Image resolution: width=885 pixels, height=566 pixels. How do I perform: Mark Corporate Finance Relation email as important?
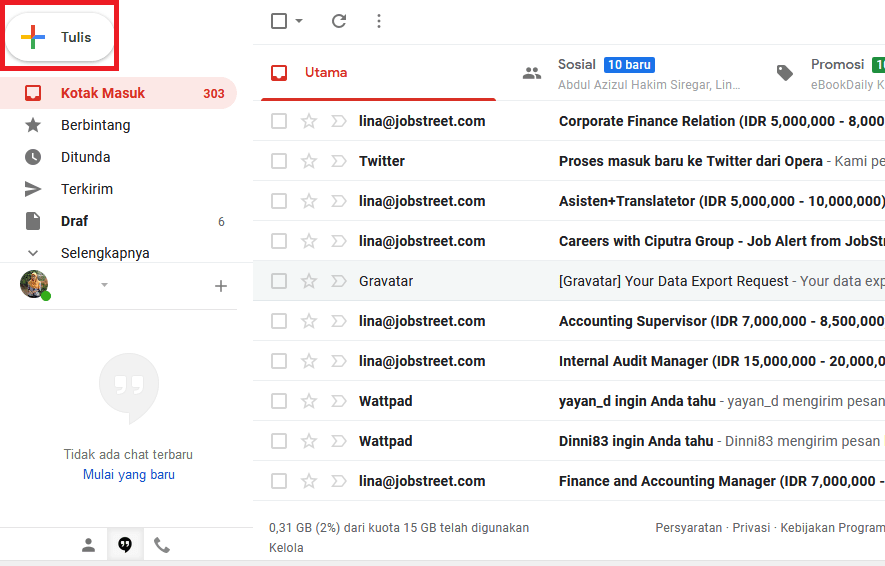pos(339,121)
